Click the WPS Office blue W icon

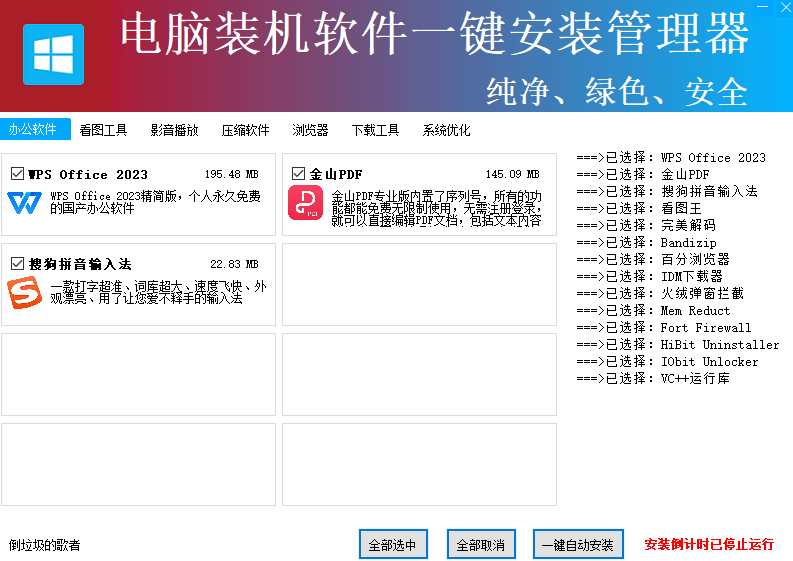(x=24, y=203)
